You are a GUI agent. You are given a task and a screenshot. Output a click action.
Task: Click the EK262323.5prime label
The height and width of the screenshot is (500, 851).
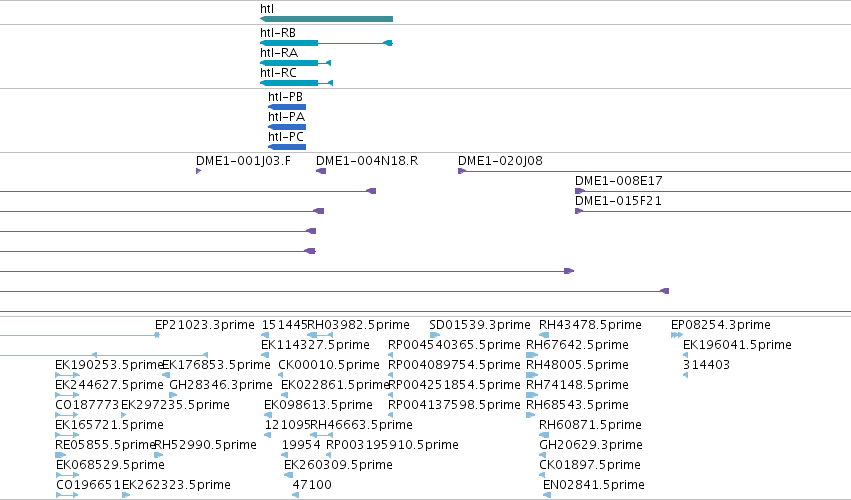point(176,485)
